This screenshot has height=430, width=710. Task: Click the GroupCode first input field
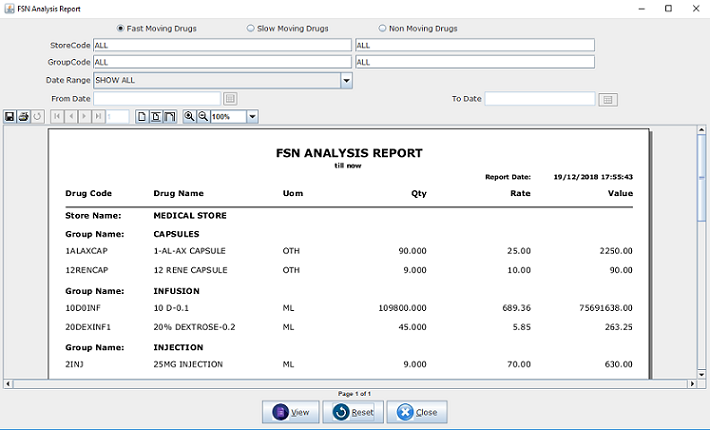pos(222,62)
